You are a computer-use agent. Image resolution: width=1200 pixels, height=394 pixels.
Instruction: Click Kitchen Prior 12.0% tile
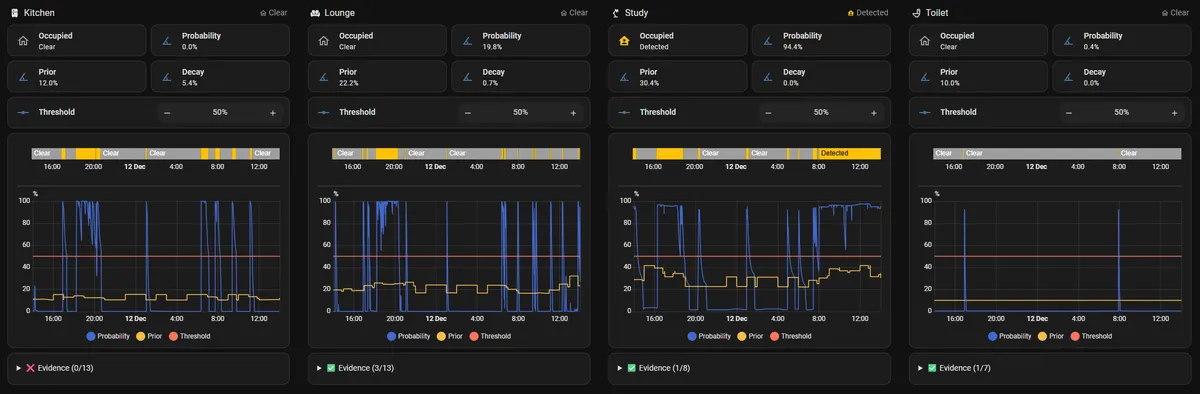tap(77, 77)
